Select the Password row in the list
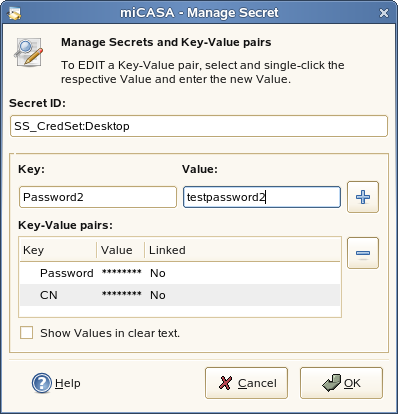Screen dimensions: 398x414 (x=180, y=273)
